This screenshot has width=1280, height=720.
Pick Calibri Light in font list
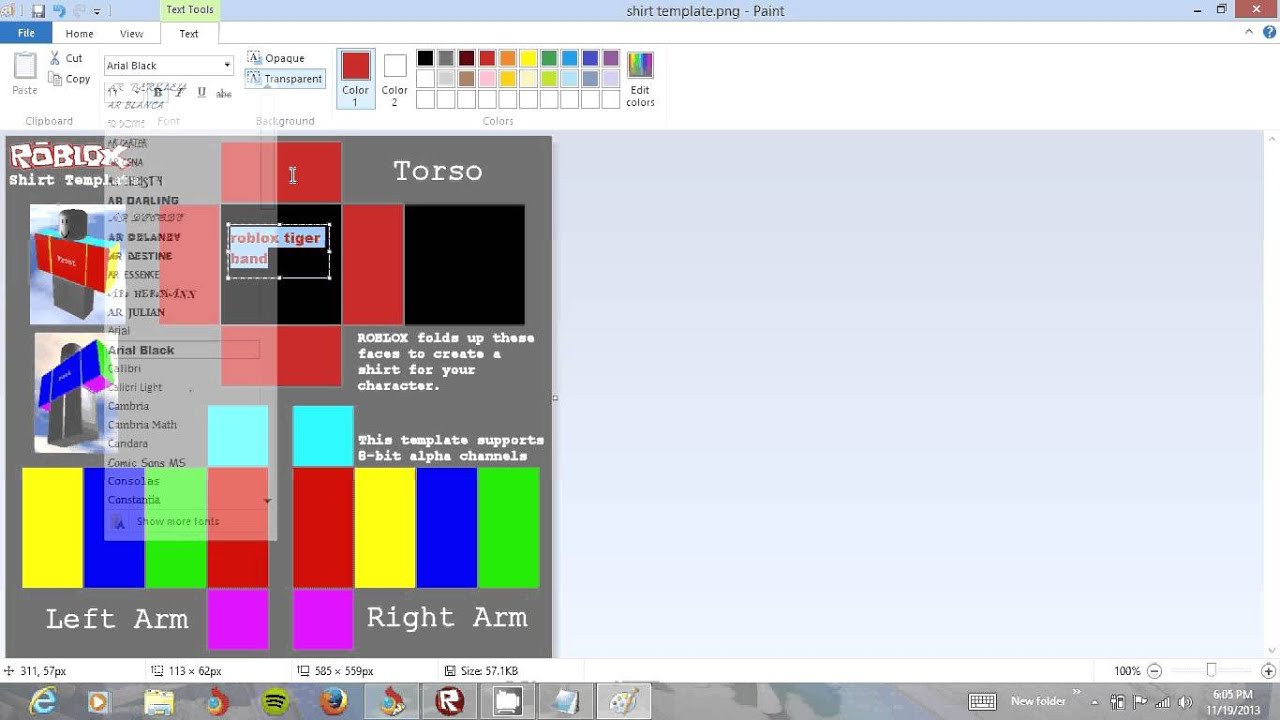point(135,387)
